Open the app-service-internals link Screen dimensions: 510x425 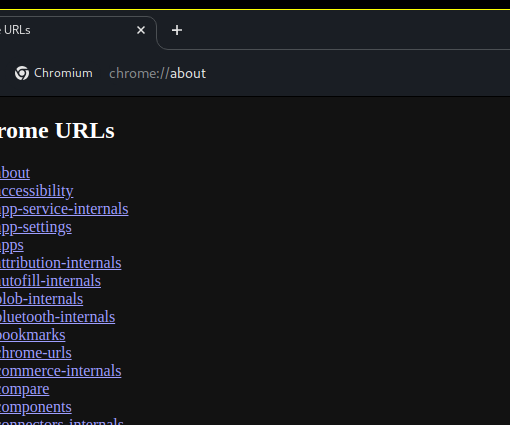coord(64,209)
